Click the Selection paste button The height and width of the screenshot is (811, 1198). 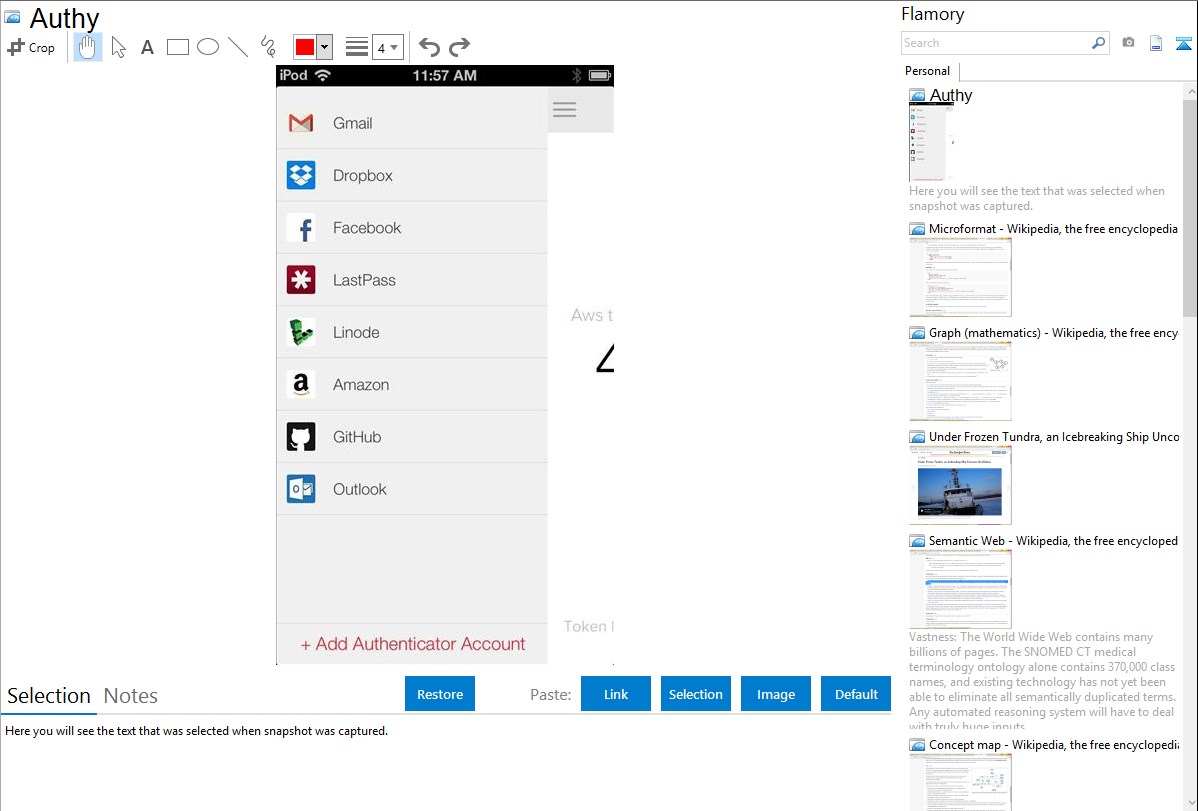click(695, 694)
